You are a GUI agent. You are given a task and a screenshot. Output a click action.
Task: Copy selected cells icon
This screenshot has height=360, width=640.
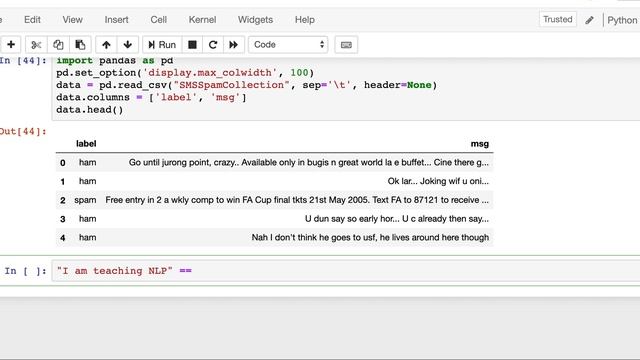(58, 44)
